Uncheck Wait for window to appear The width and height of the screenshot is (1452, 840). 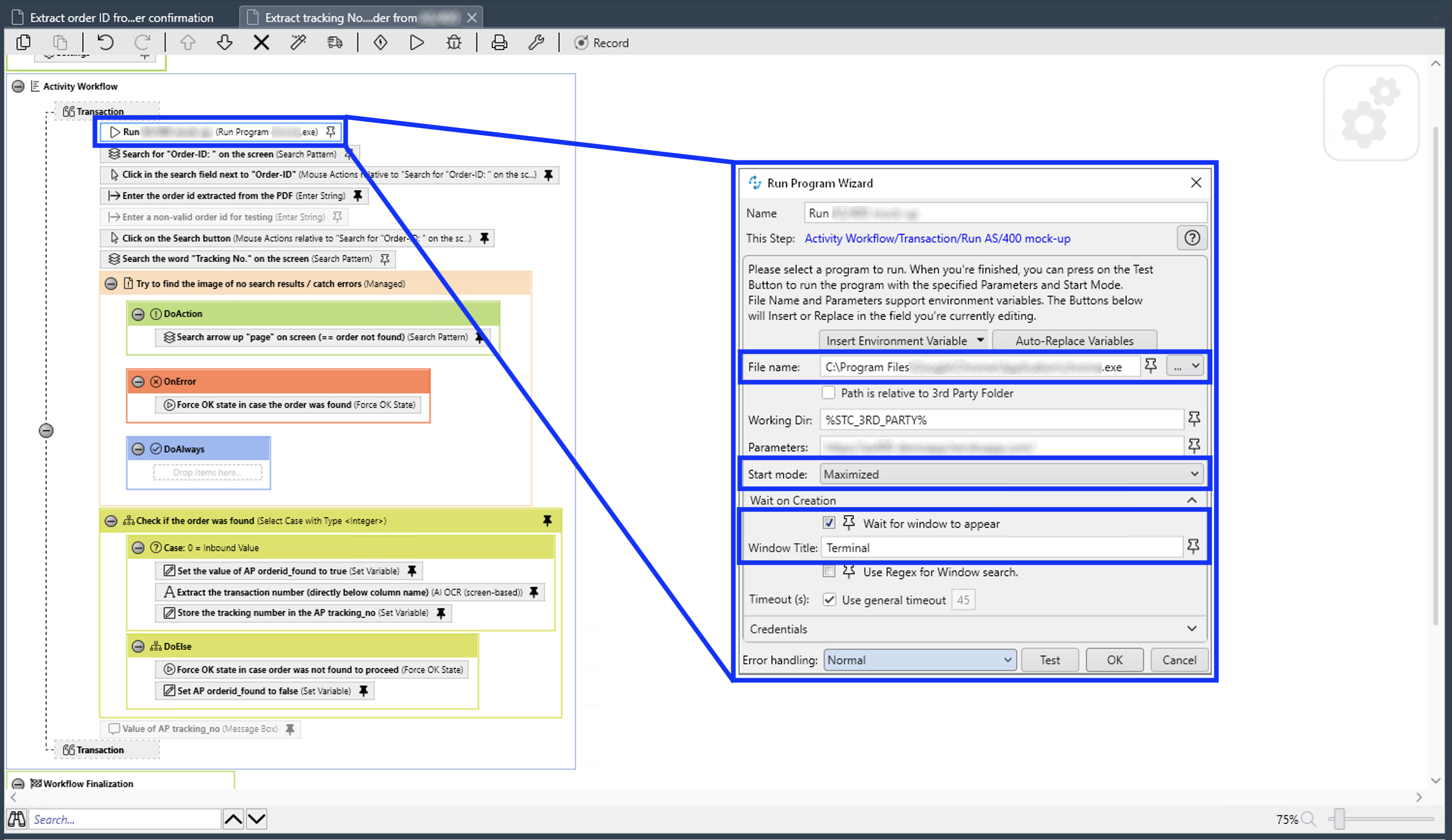[829, 523]
